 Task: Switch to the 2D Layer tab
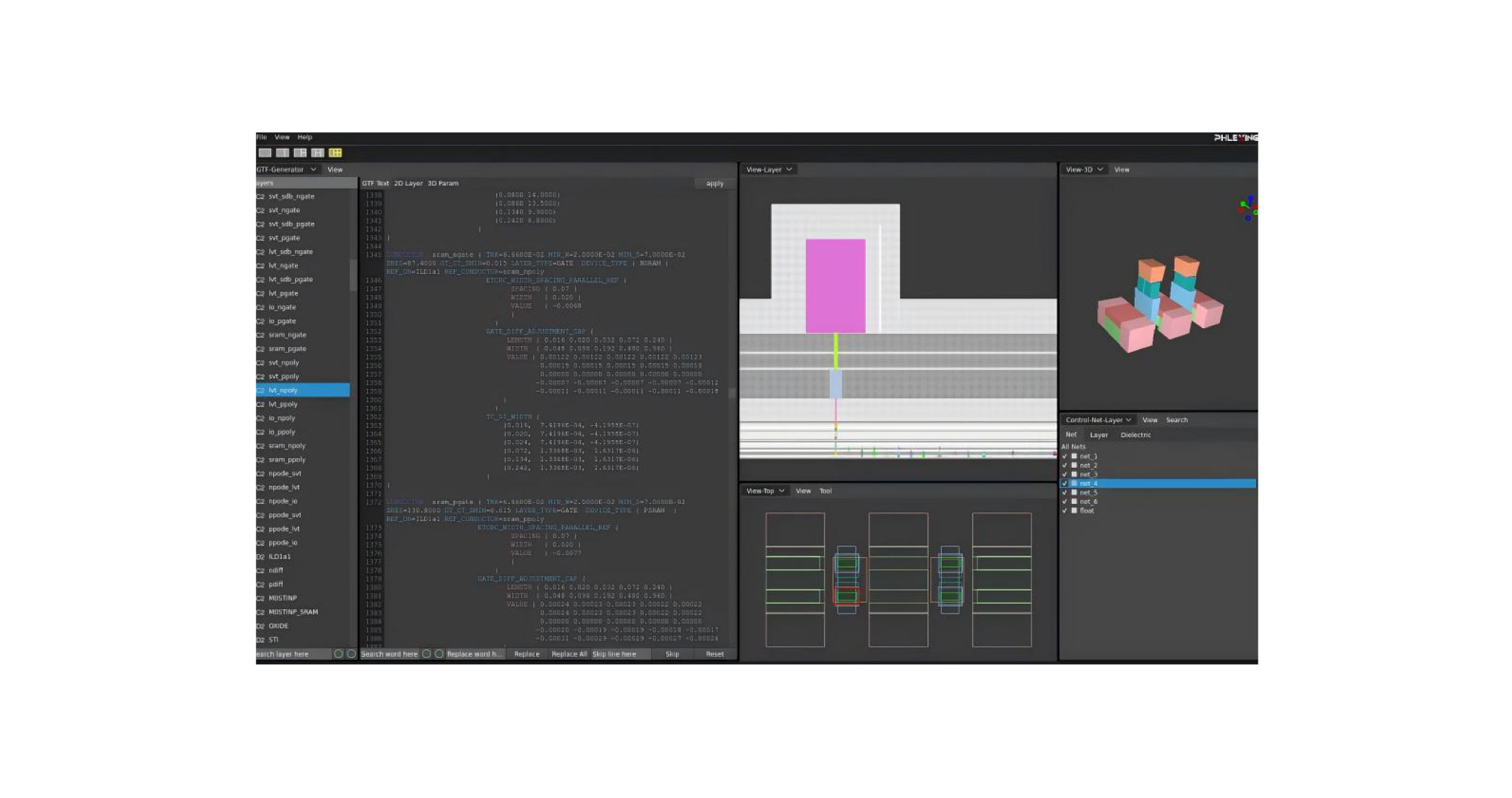[408, 183]
